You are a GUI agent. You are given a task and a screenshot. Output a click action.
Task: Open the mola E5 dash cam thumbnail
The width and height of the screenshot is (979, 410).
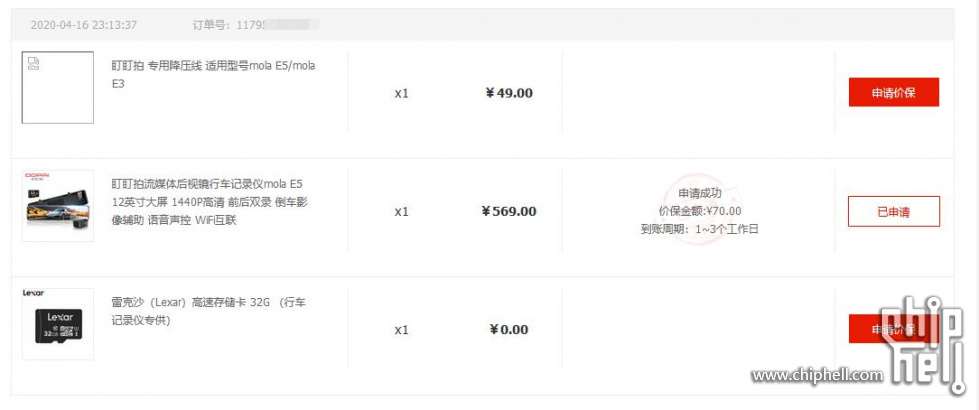tap(57, 206)
